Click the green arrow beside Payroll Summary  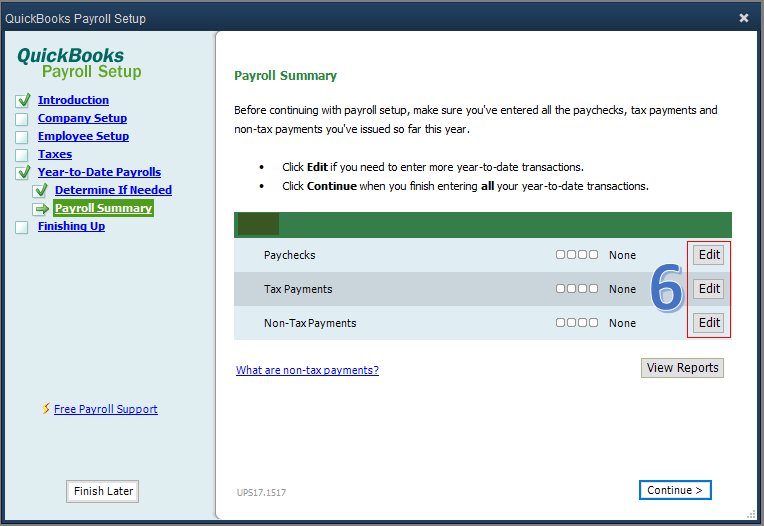tap(41, 209)
